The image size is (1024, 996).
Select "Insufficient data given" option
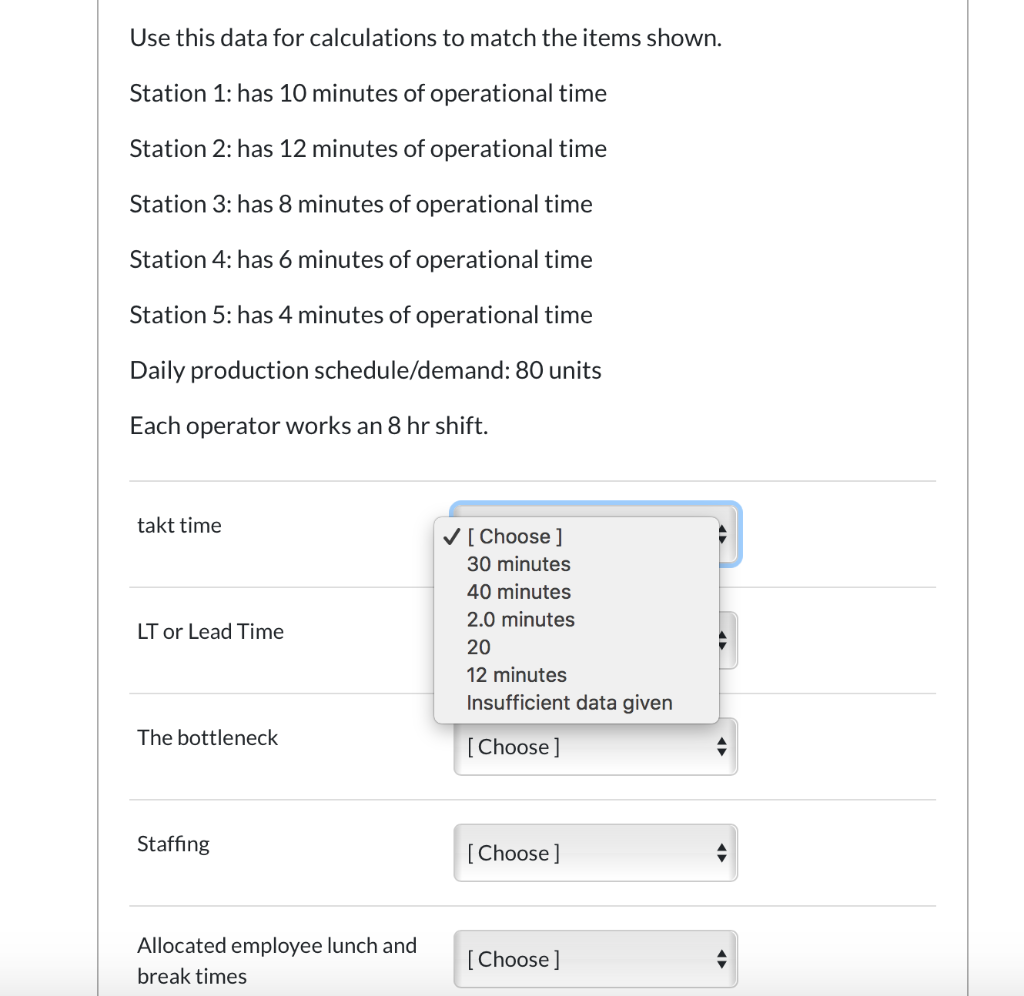pos(569,703)
